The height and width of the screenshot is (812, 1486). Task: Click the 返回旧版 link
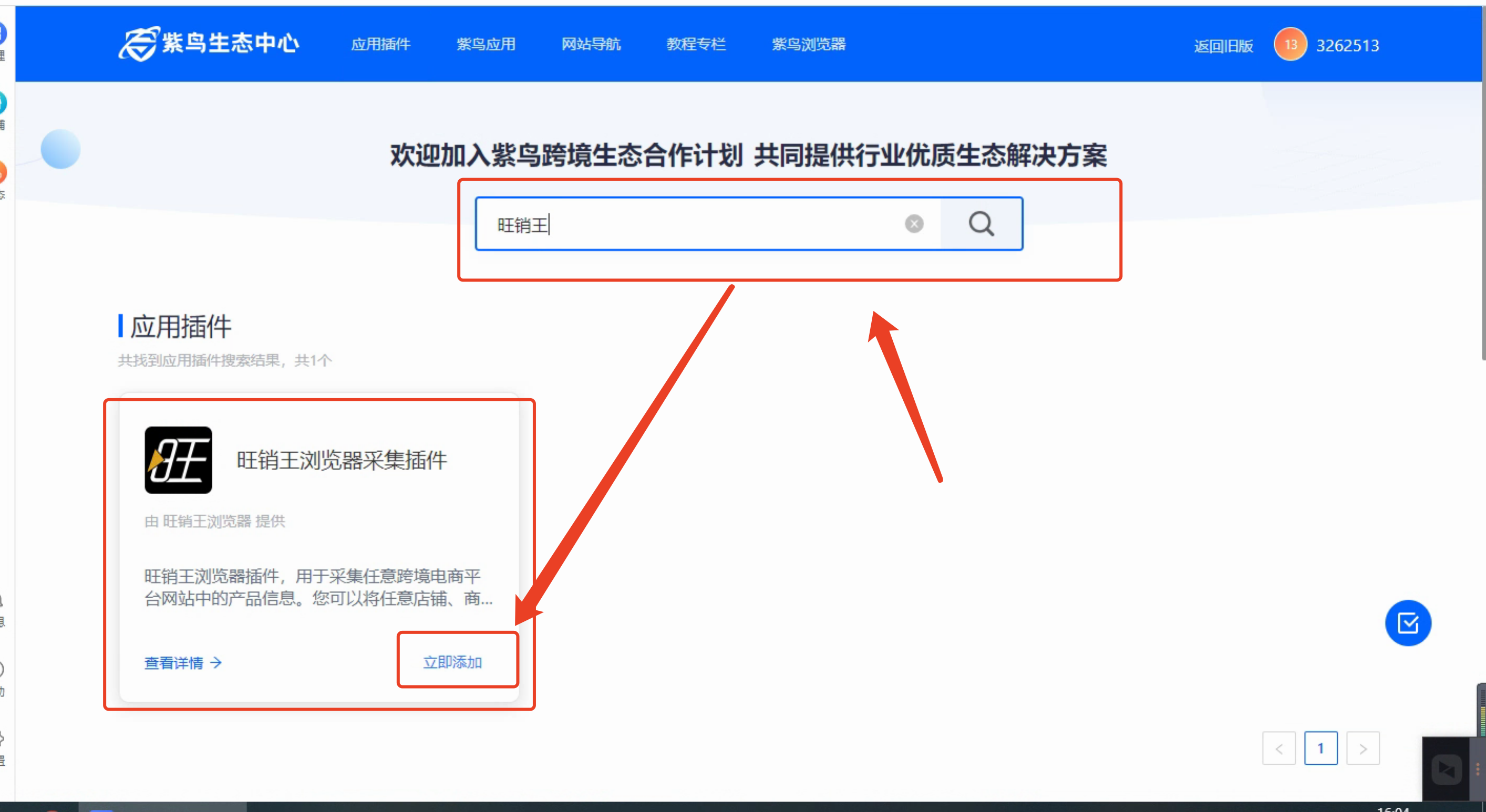[x=1223, y=46]
